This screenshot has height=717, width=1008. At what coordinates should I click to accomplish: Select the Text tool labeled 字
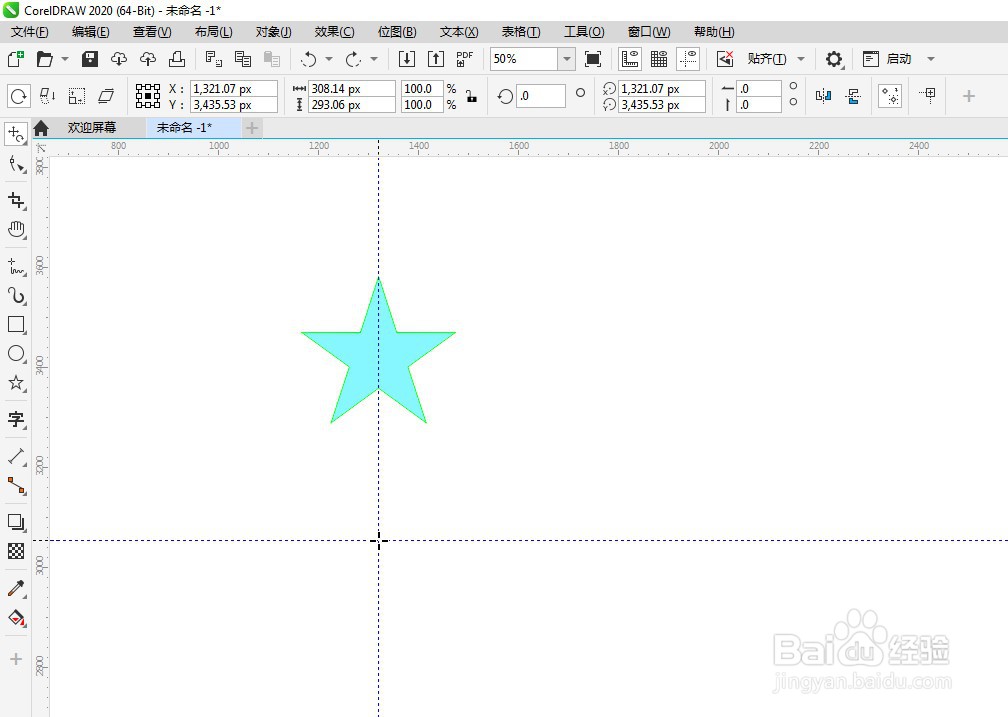(17, 419)
